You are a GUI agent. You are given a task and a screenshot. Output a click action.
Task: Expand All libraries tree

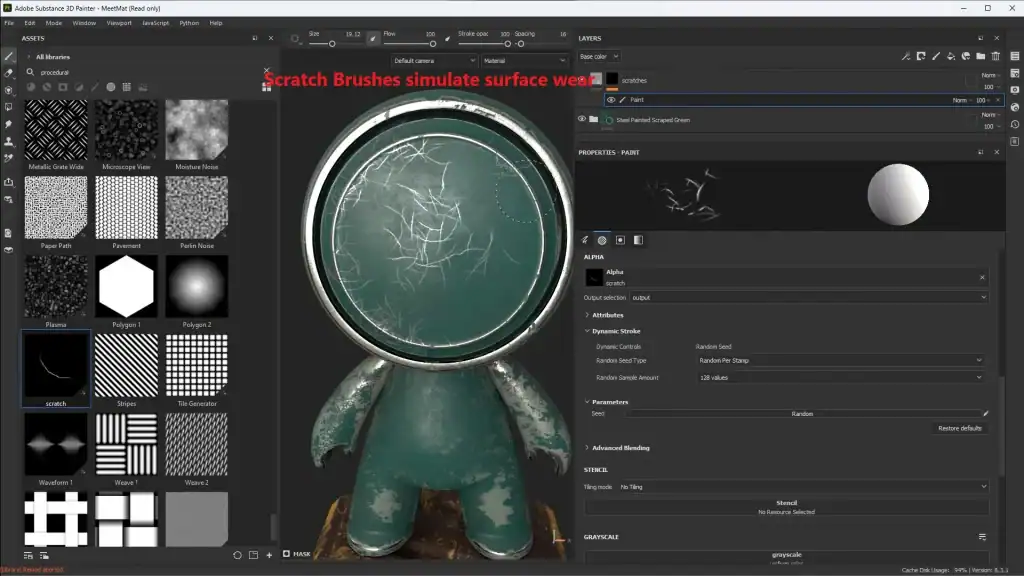28,57
